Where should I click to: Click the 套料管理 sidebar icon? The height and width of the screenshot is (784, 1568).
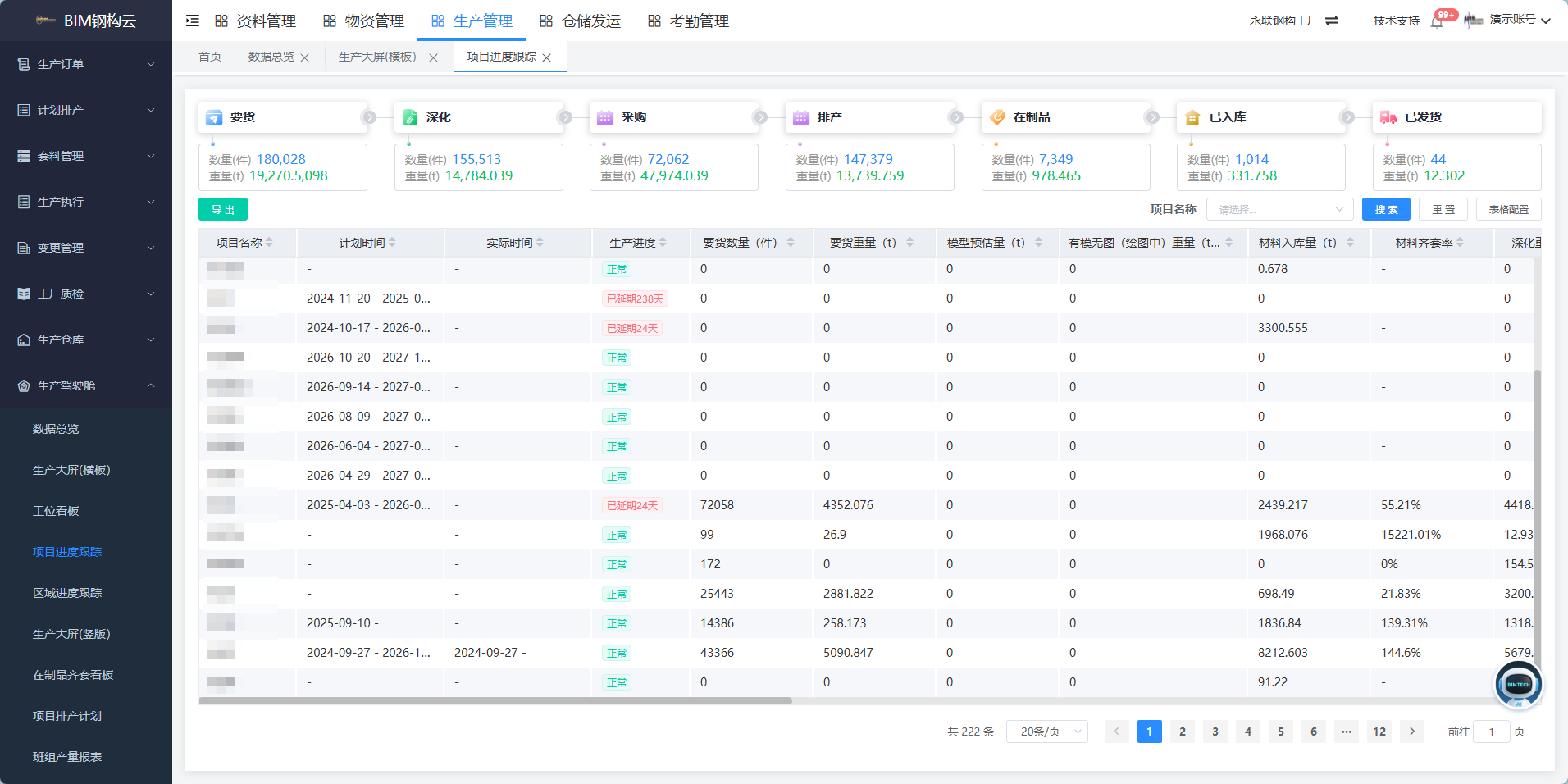click(x=24, y=156)
